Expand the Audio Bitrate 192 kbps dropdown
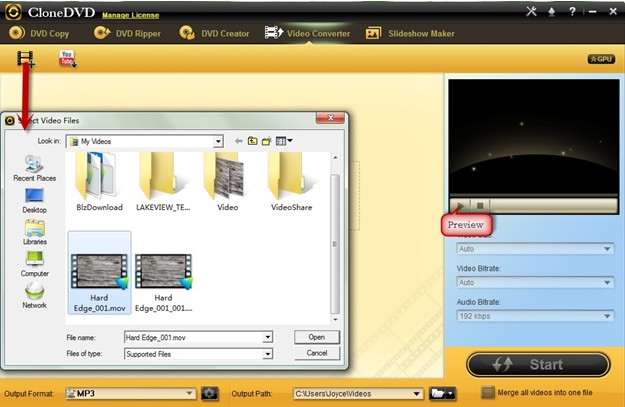Screen dimensions: 625x407 click(535, 316)
